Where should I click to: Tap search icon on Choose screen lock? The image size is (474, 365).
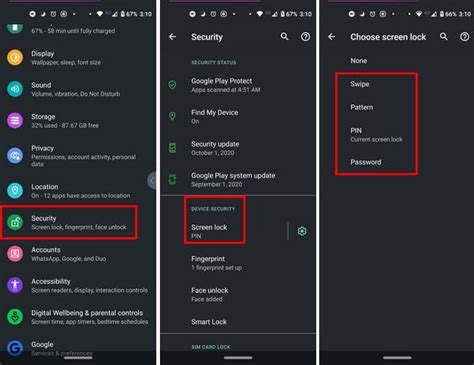click(444, 36)
